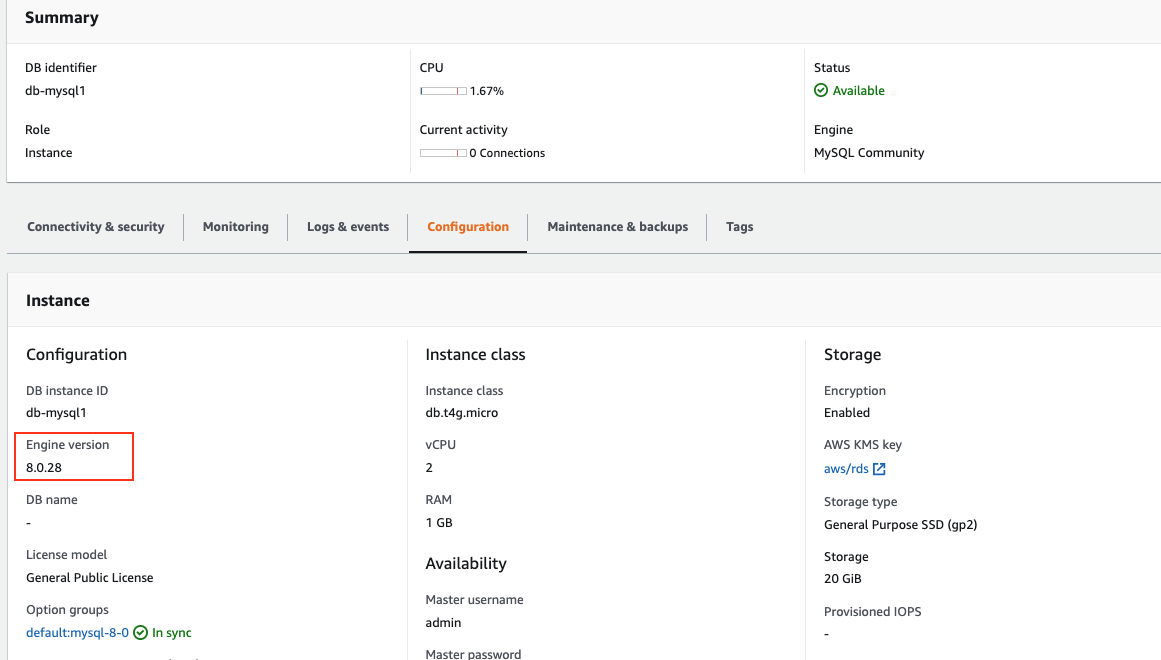Open the aws/rds KMS key link

click(846, 469)
